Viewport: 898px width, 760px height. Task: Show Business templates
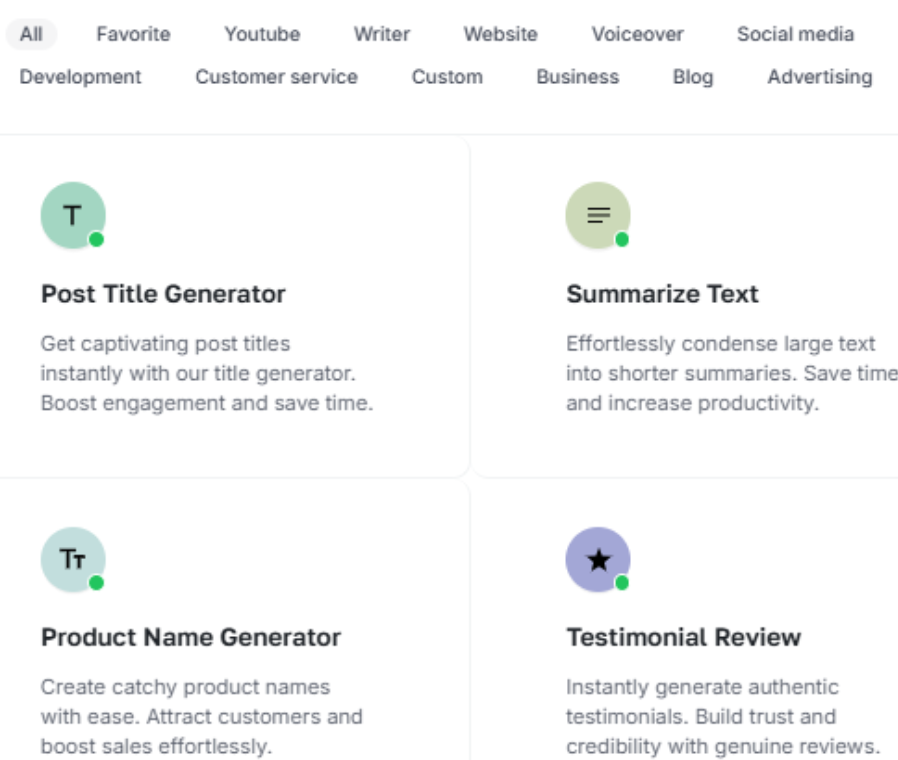click(x=577, y=77)
